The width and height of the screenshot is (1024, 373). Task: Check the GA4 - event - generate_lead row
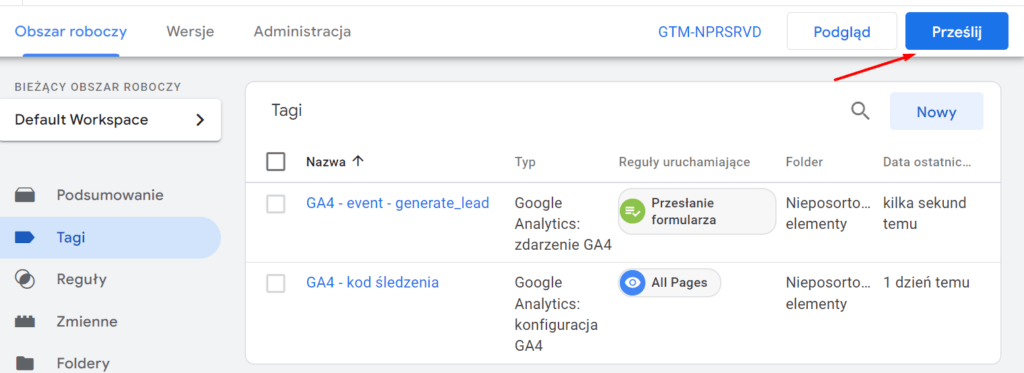(x=276, y=204)
